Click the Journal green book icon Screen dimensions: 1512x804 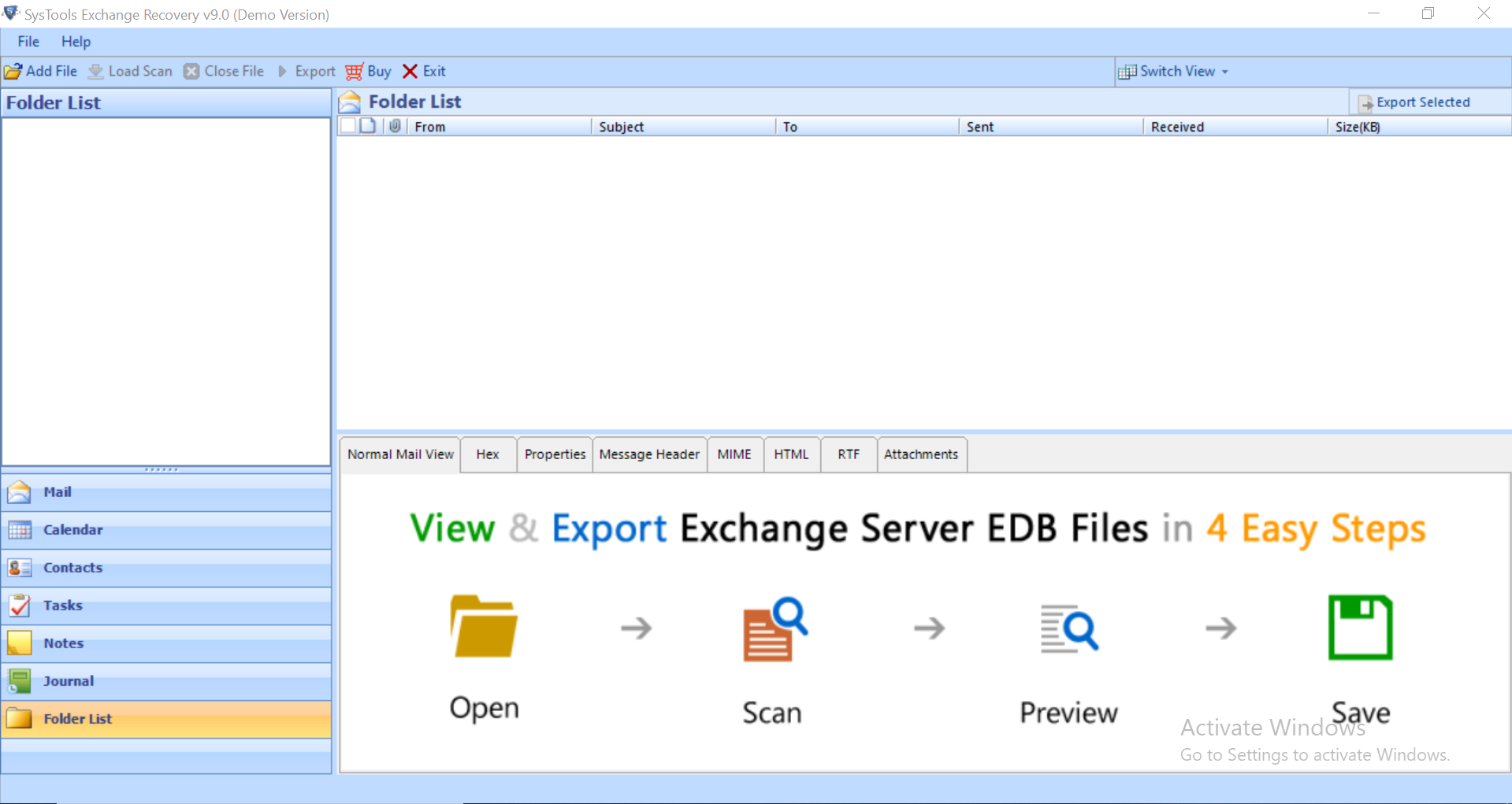click(20, 681)
